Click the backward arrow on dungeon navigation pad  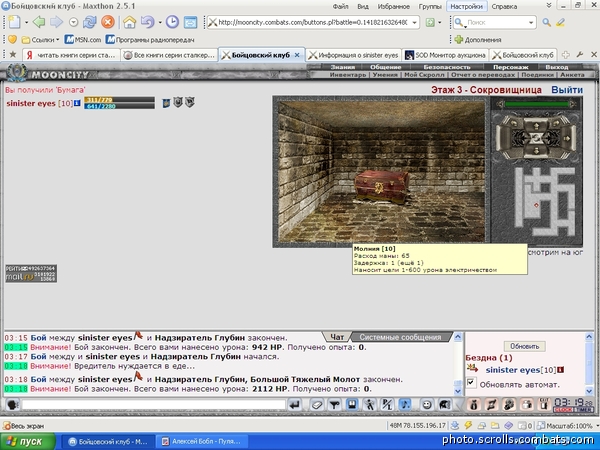[x=536, y=151]
